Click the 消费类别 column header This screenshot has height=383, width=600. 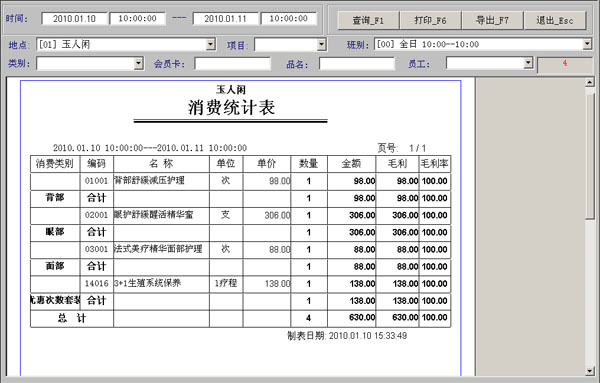pos(55,164)
